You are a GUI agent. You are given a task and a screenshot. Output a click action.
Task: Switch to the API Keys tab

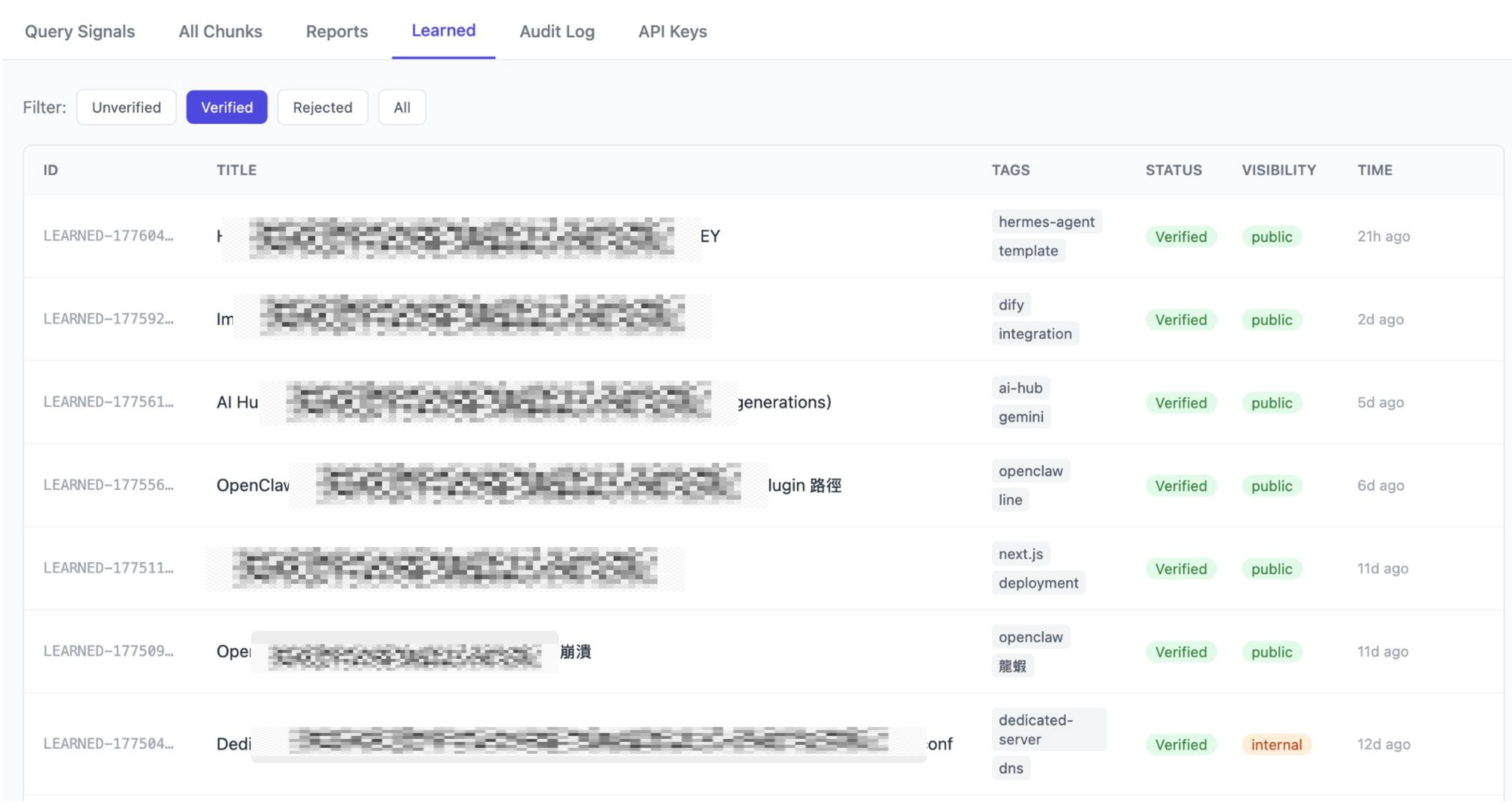pyautogui.click(x=672, y=31)
